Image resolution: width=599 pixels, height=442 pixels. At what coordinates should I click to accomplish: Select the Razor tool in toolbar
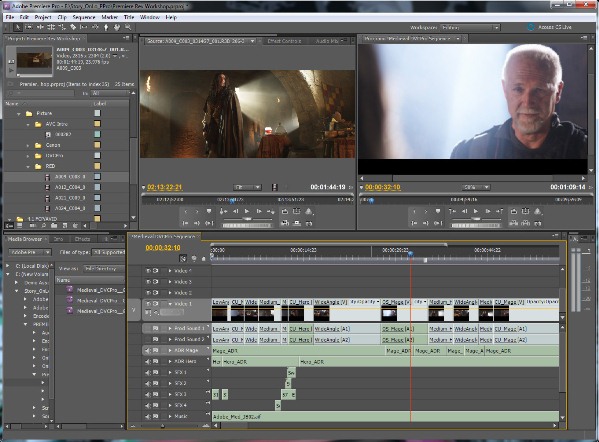point(73,28)
